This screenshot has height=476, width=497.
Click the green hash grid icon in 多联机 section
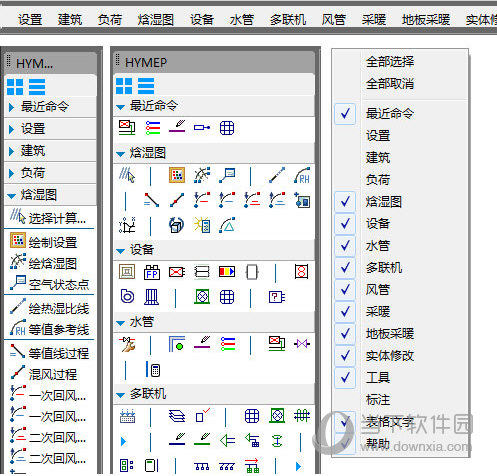point(302,416)
